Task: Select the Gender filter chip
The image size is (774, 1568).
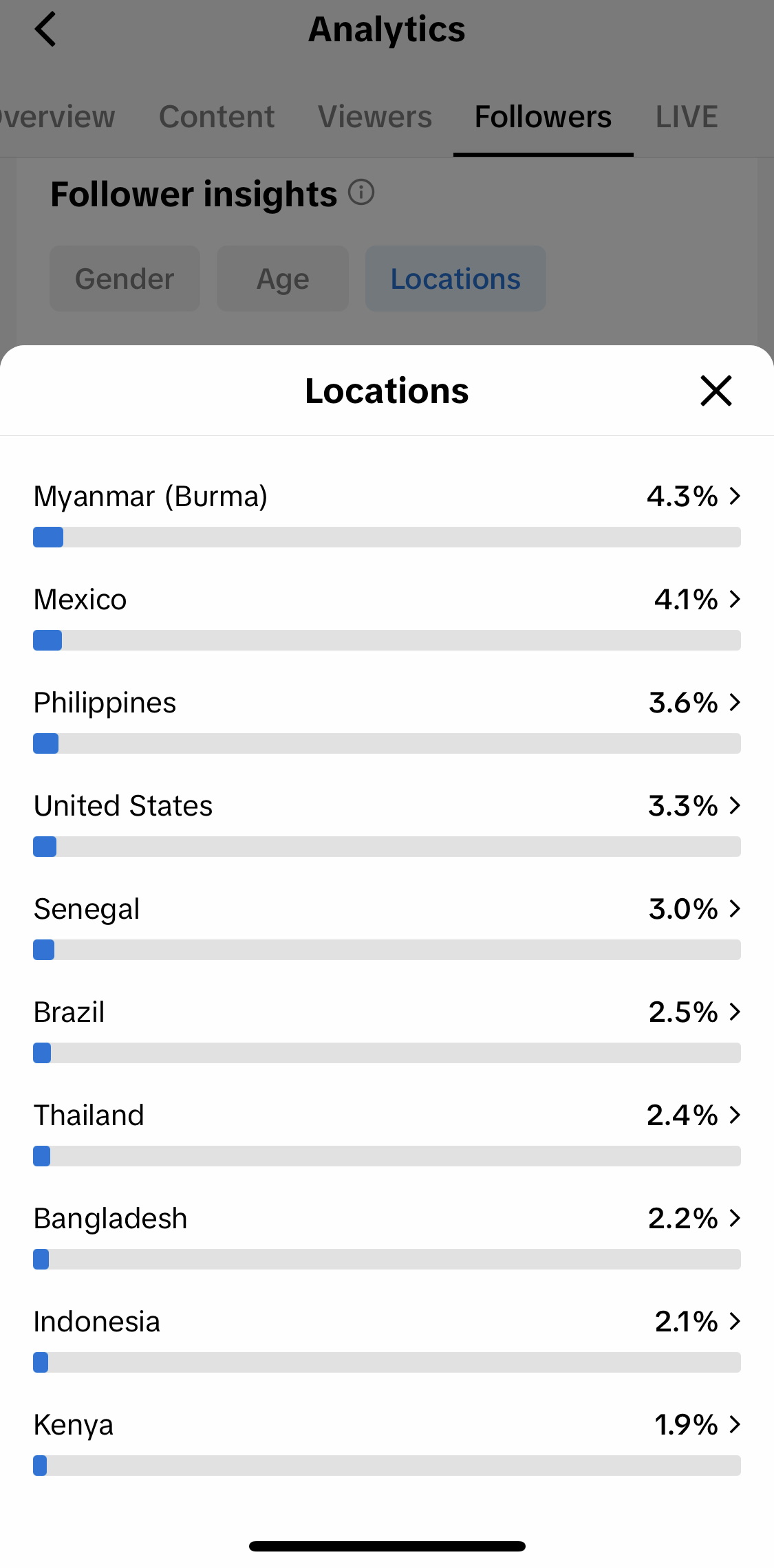Action: [125, 279]
